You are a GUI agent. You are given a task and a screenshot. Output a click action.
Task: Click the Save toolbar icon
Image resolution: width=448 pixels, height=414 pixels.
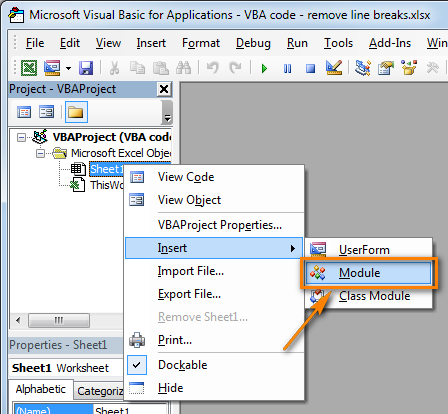pos(86,68)
